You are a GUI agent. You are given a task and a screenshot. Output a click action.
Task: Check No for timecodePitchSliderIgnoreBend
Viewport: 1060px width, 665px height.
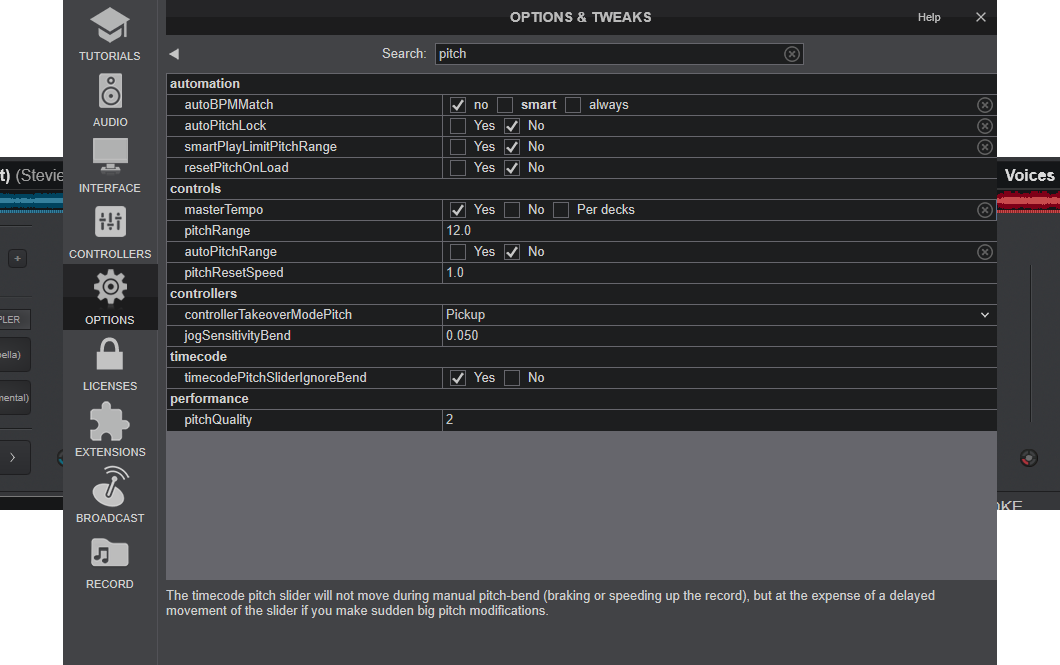click(512, 378)
